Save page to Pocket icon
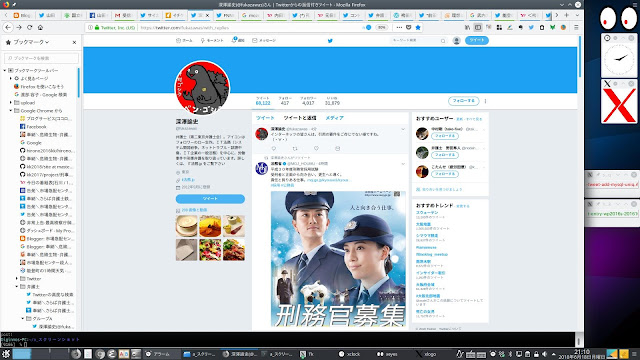 409,27
